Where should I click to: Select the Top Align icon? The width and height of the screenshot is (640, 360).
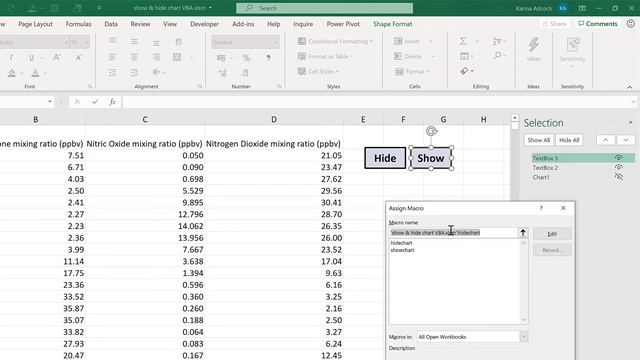112,41
